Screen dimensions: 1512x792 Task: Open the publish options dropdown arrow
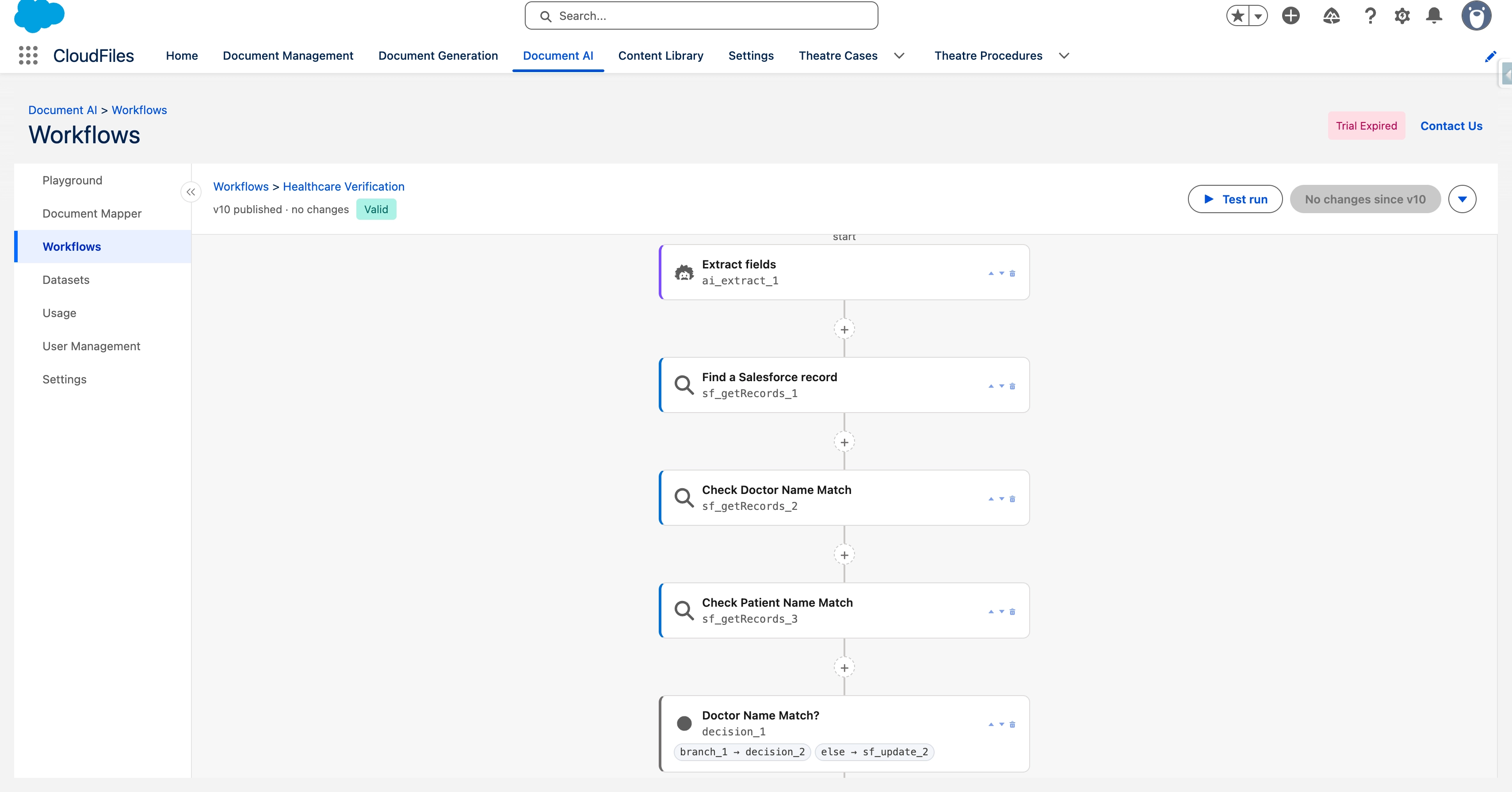point(1462,199)
